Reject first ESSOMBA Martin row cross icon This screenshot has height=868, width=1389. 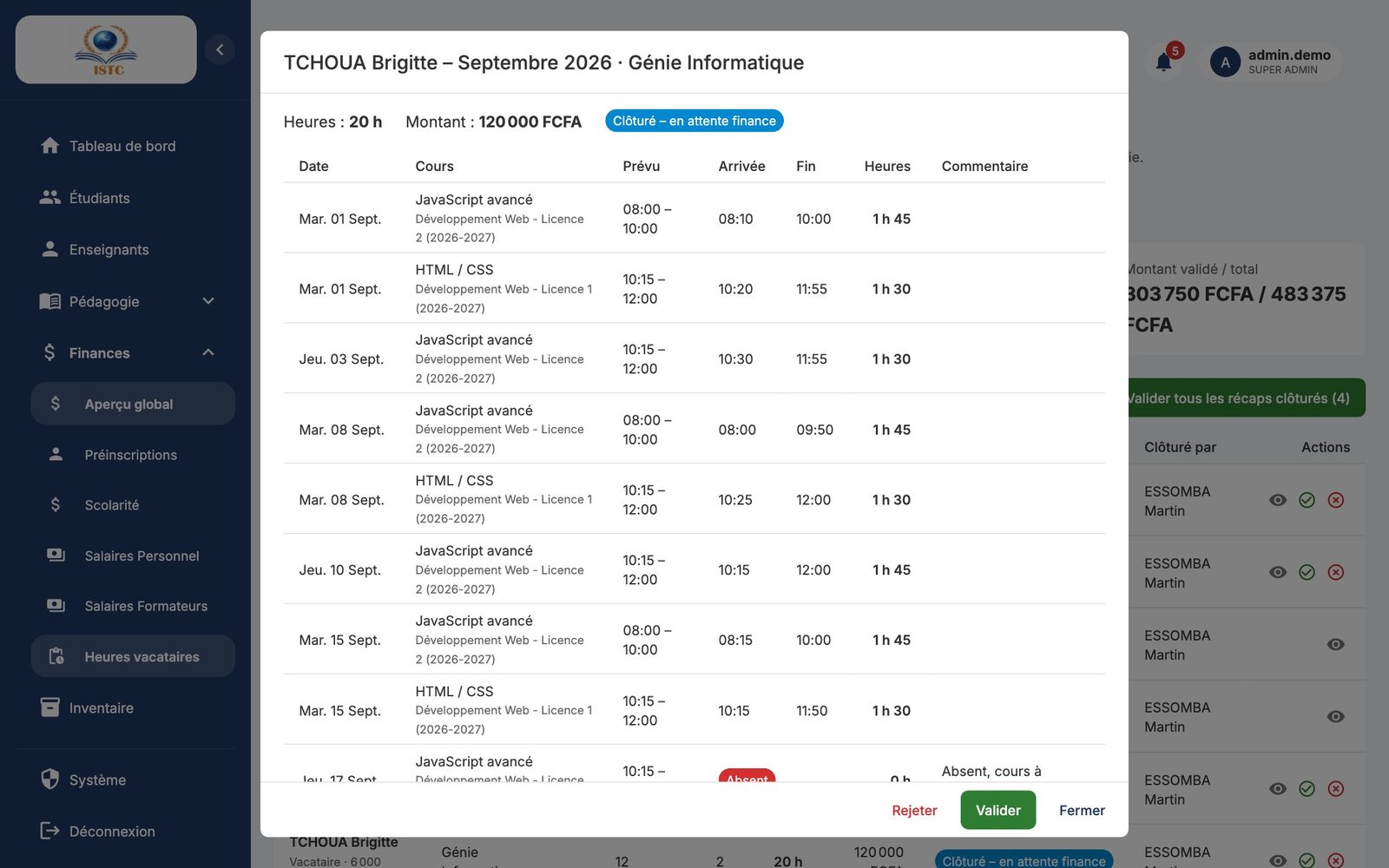(1336, 500)
